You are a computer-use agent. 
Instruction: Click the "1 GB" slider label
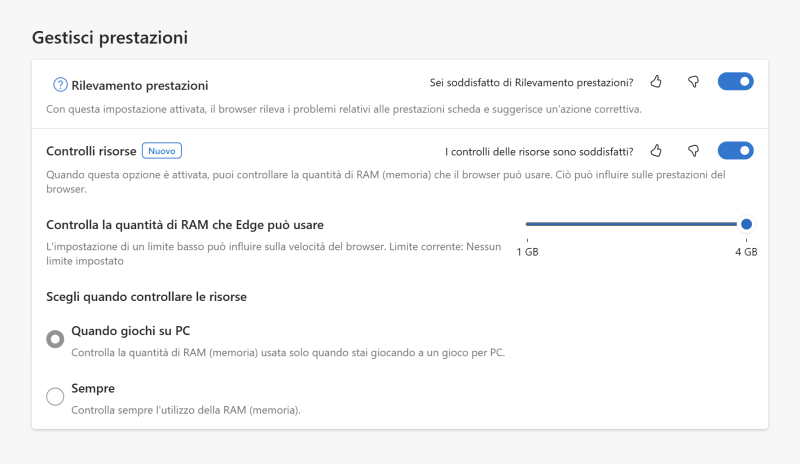pyautogui.click(x=528, y=252)
